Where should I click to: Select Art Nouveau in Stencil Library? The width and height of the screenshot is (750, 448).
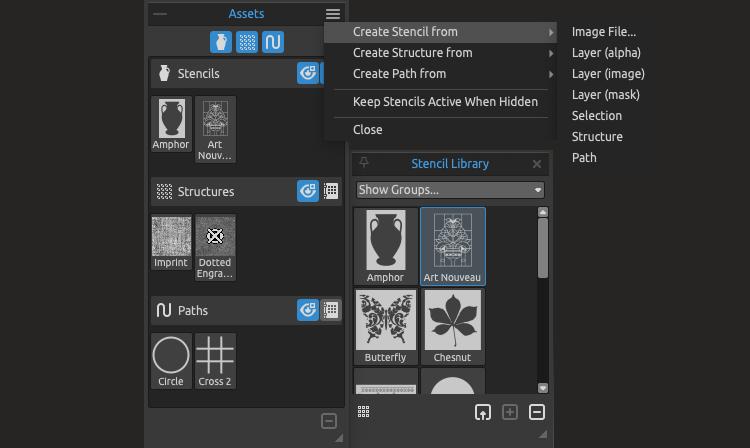(x=452, y=246)
